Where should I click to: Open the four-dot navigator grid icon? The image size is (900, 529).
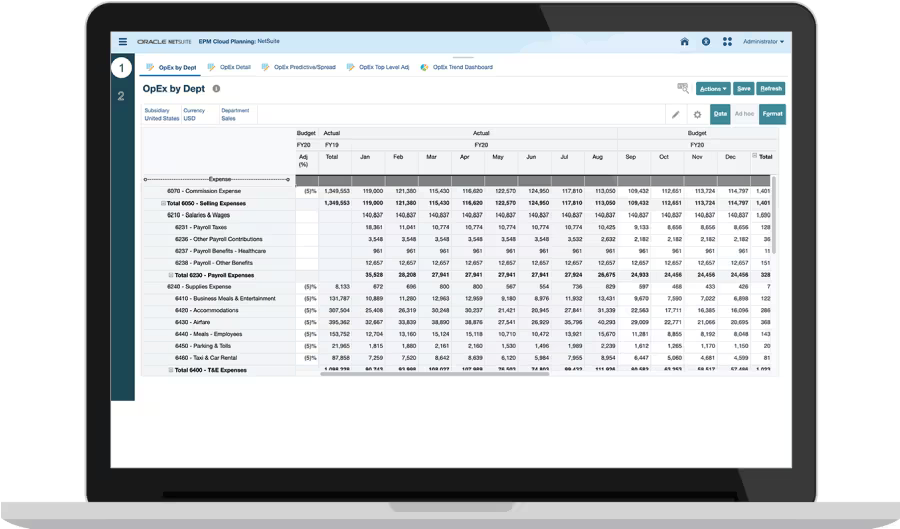(727, 42)
